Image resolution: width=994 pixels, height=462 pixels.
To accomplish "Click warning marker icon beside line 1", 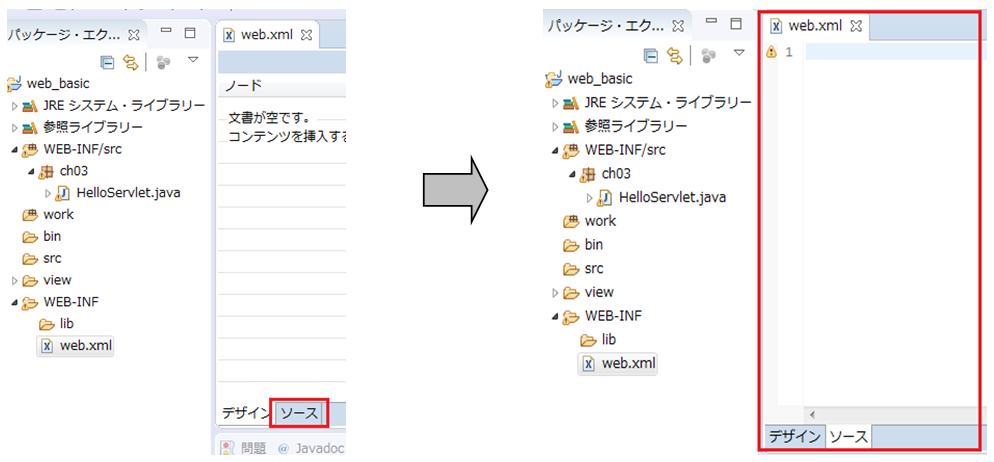I will (771, 52).
